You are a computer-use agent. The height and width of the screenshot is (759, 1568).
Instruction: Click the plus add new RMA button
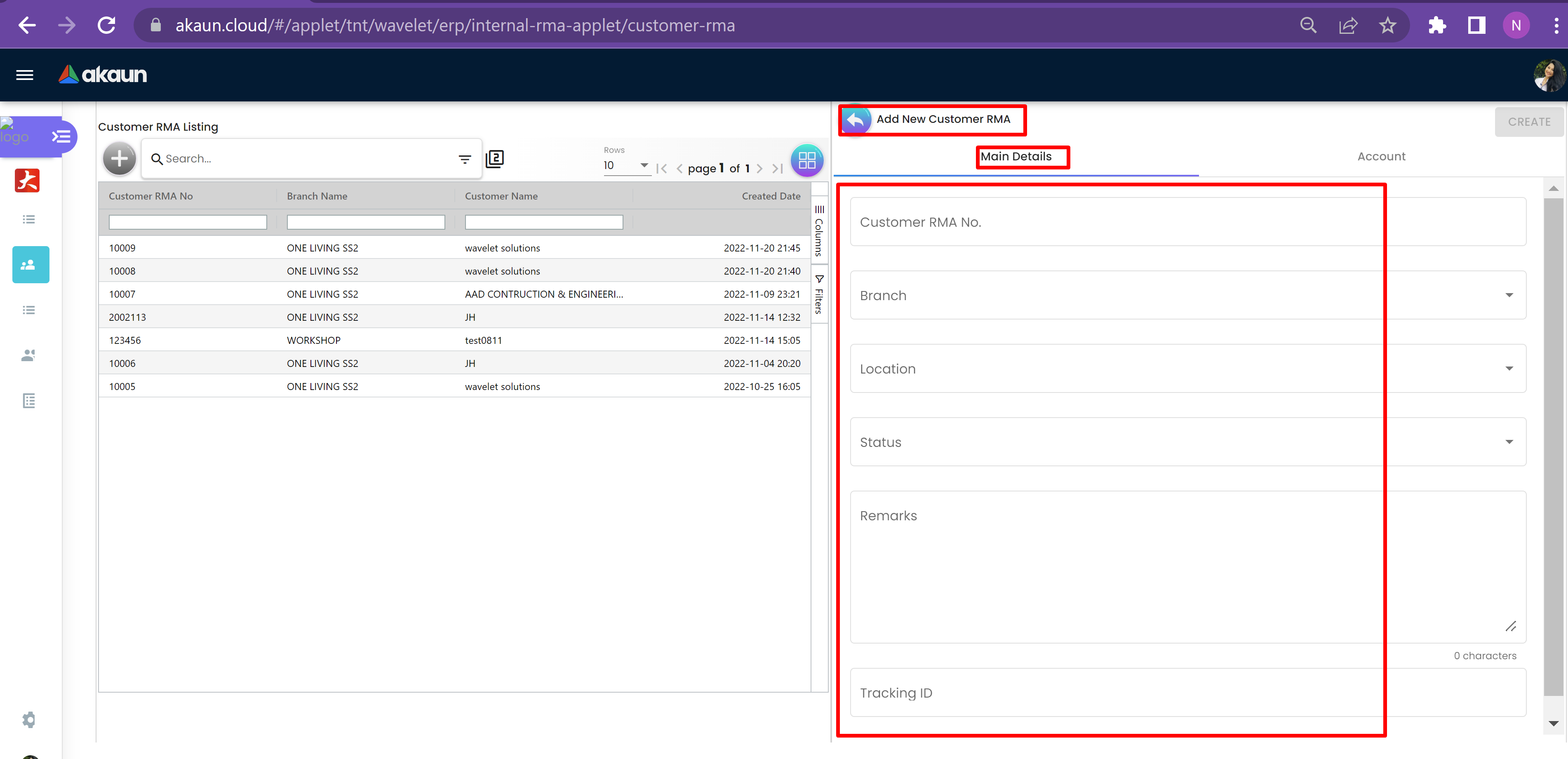(119, 159)
